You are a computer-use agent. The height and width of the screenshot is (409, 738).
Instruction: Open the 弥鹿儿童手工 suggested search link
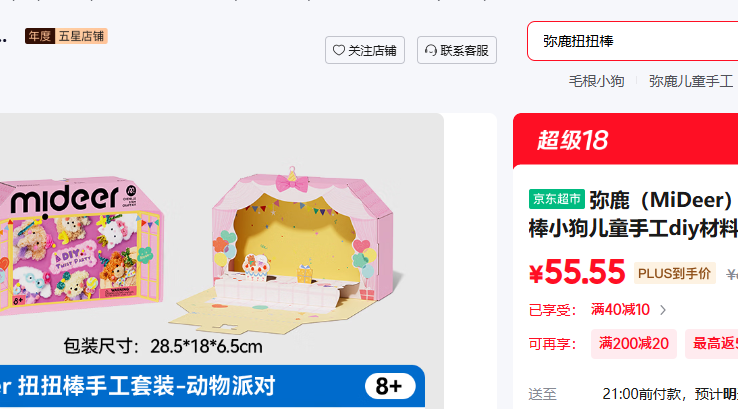pos(690,81)
